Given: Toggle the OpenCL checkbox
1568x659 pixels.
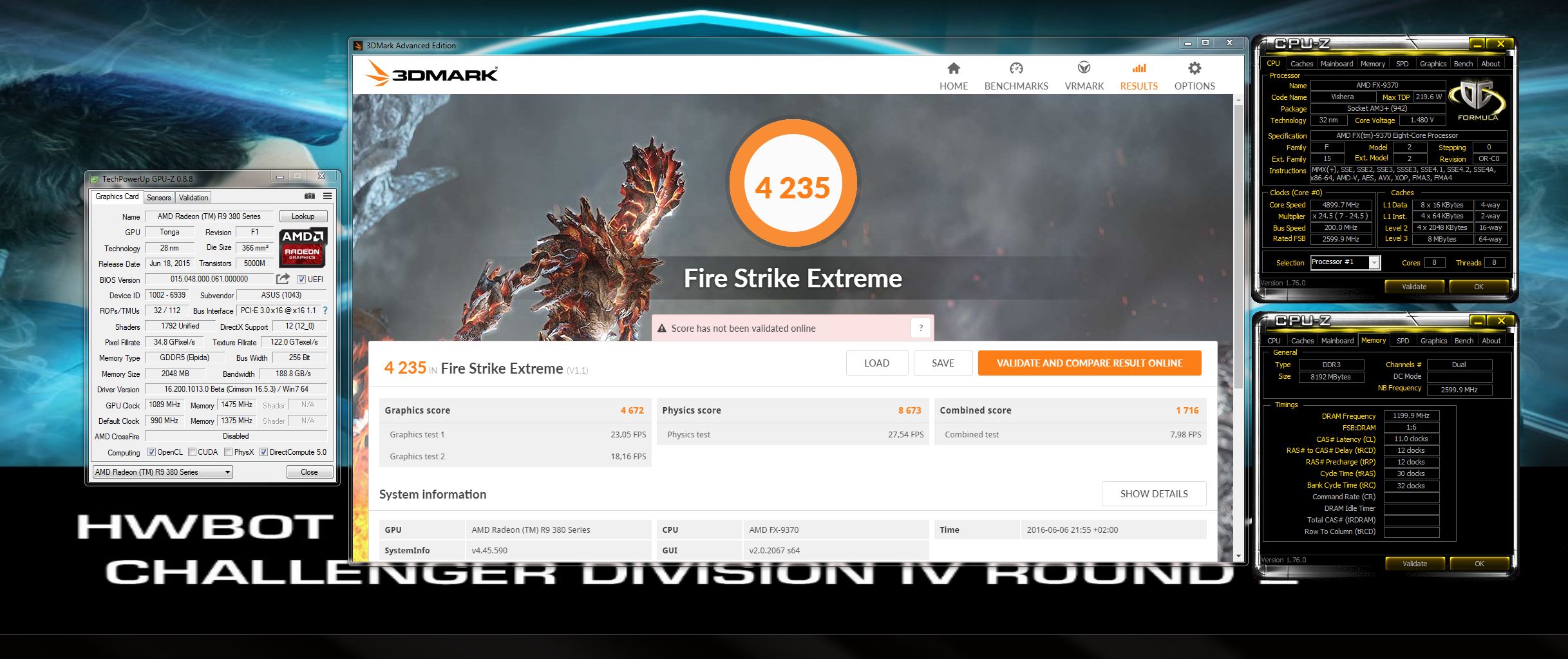Looking at the screenshot, I should point(151,452).
